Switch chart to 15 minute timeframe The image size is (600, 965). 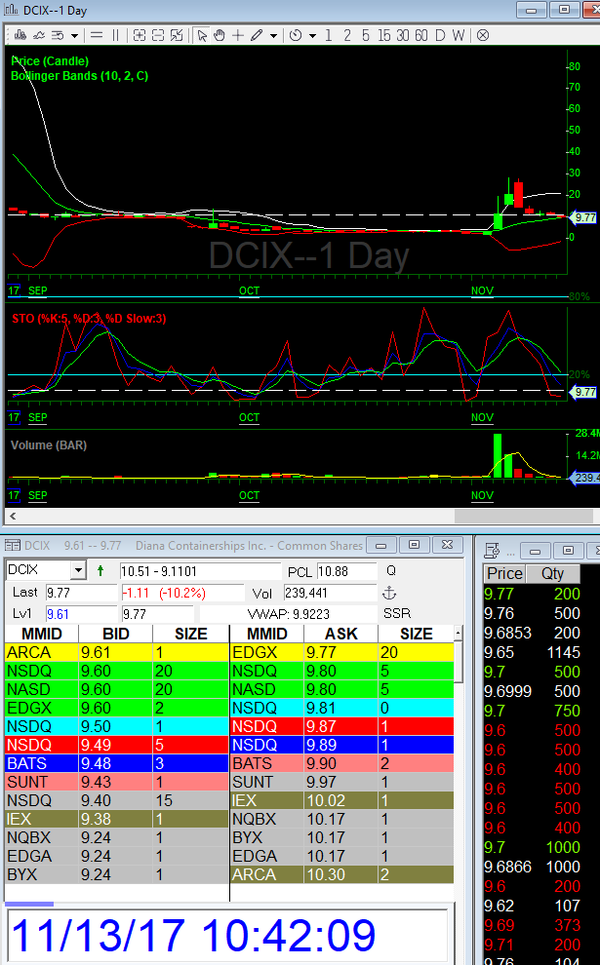[384, 36]
